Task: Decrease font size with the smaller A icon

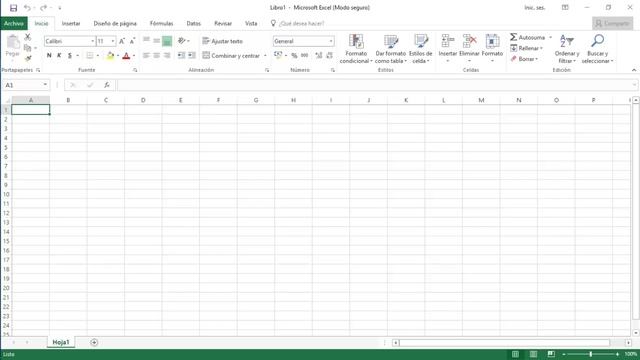Action: (132, 41)
